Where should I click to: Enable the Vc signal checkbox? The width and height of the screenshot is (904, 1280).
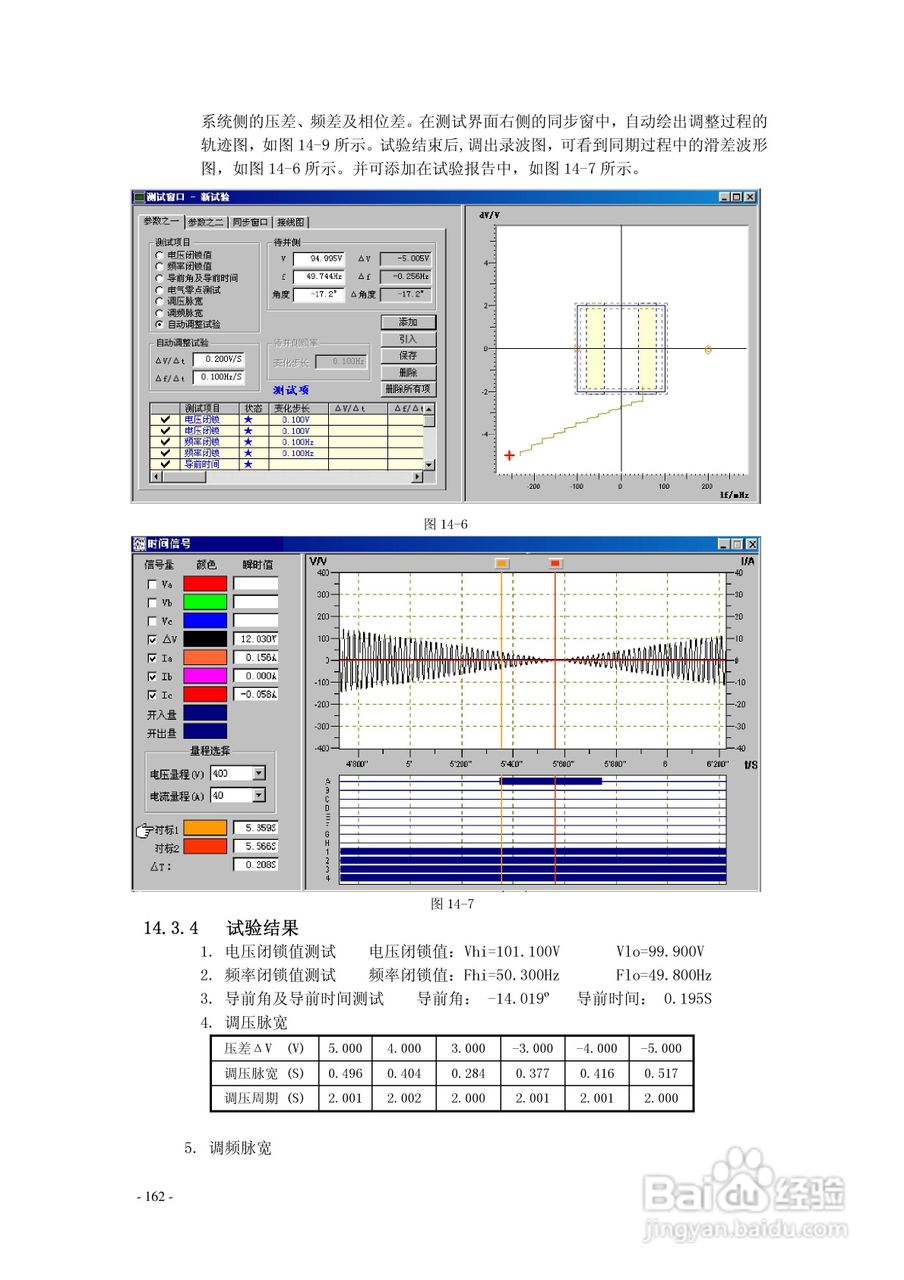(152, 621)
